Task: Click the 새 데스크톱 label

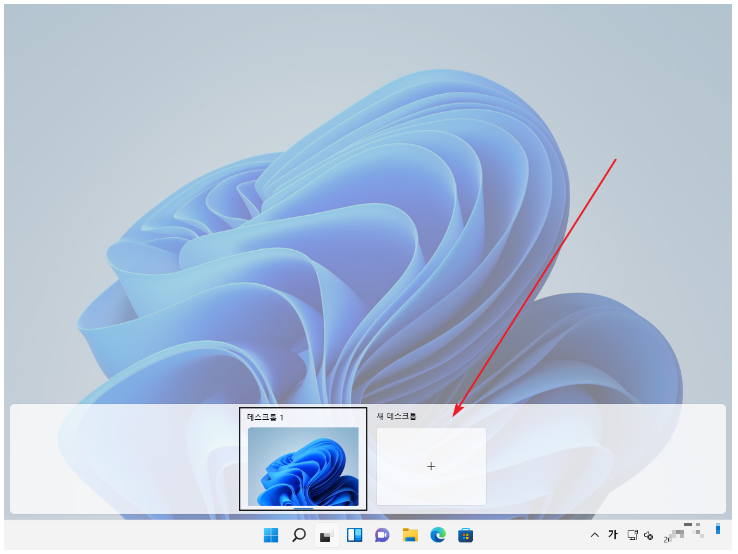Action: point(396,417)
